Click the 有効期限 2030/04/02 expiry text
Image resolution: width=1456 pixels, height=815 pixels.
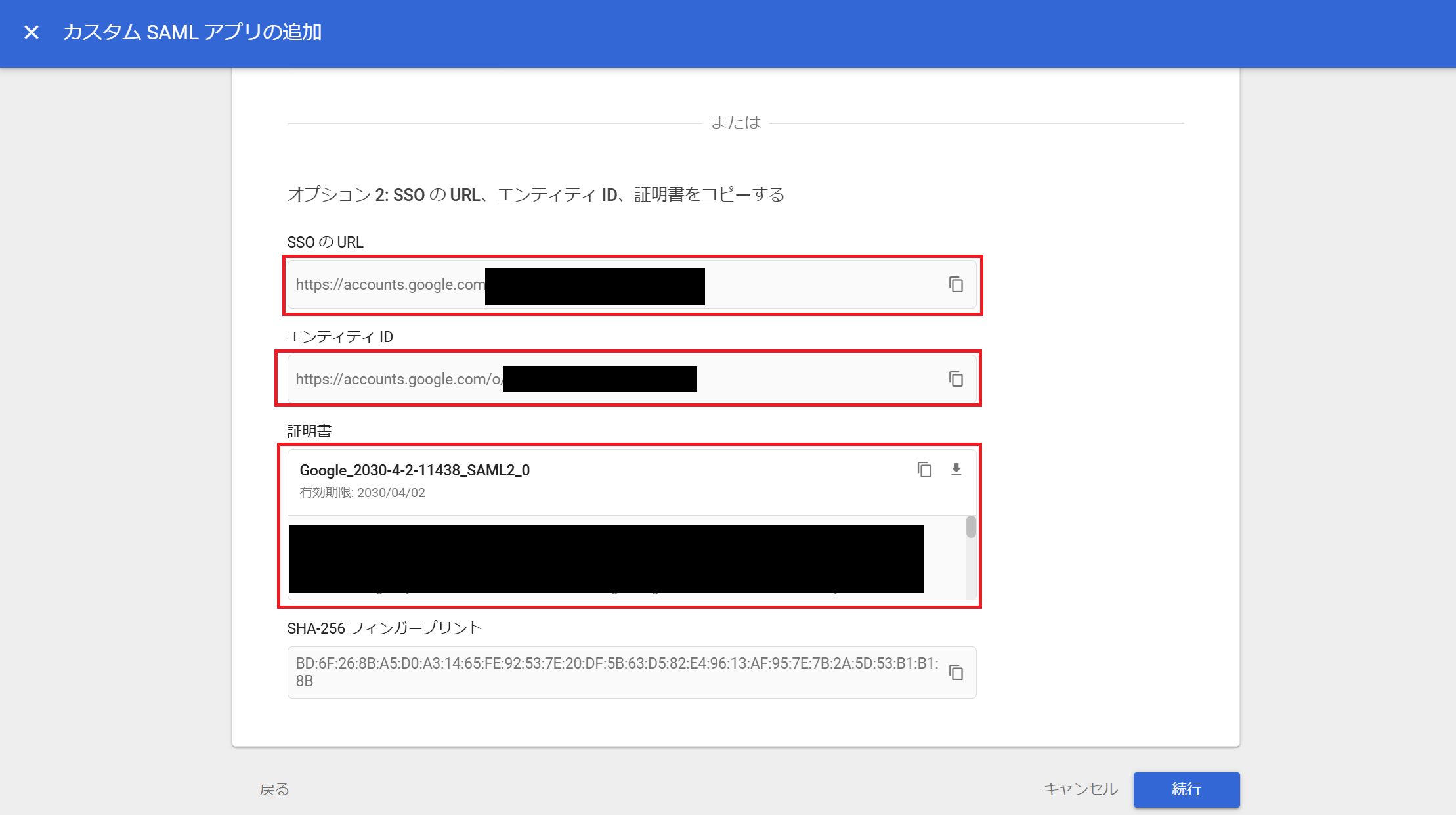362,493
